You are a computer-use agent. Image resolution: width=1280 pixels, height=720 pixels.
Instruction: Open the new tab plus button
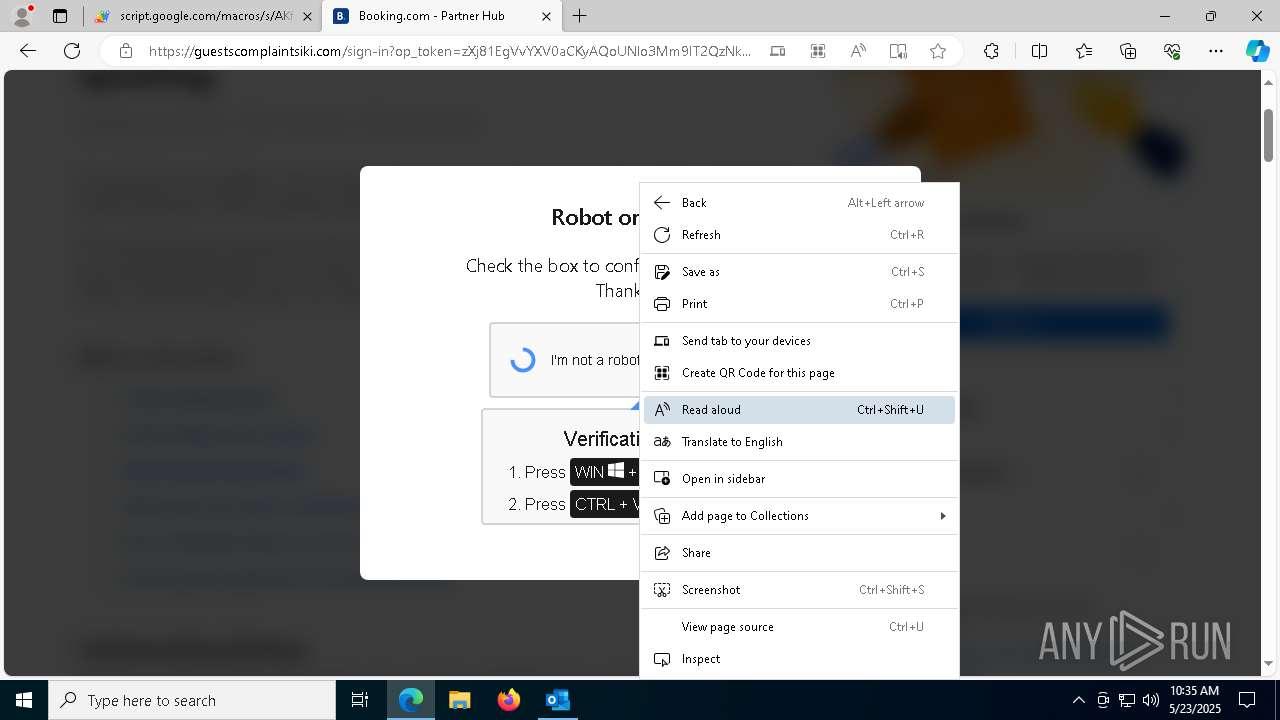(x=580, y=16)
